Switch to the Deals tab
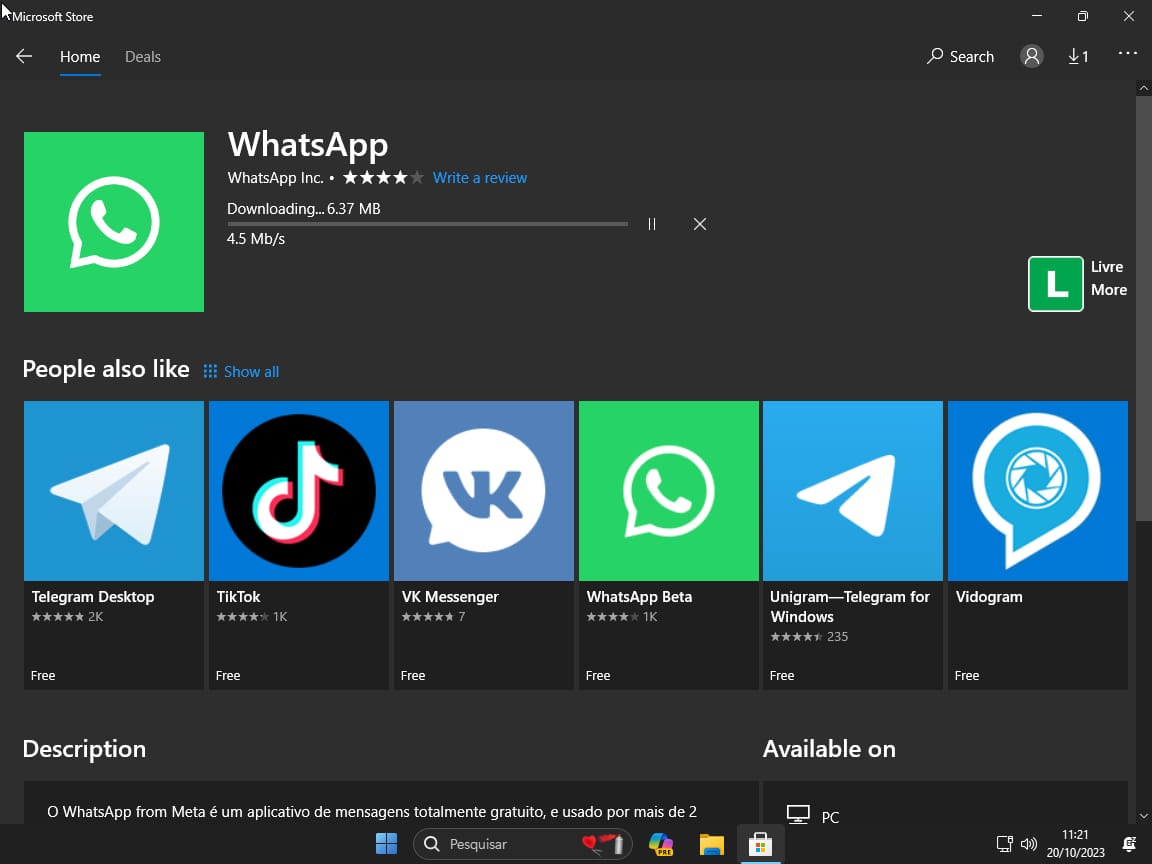 coord(143,57)
